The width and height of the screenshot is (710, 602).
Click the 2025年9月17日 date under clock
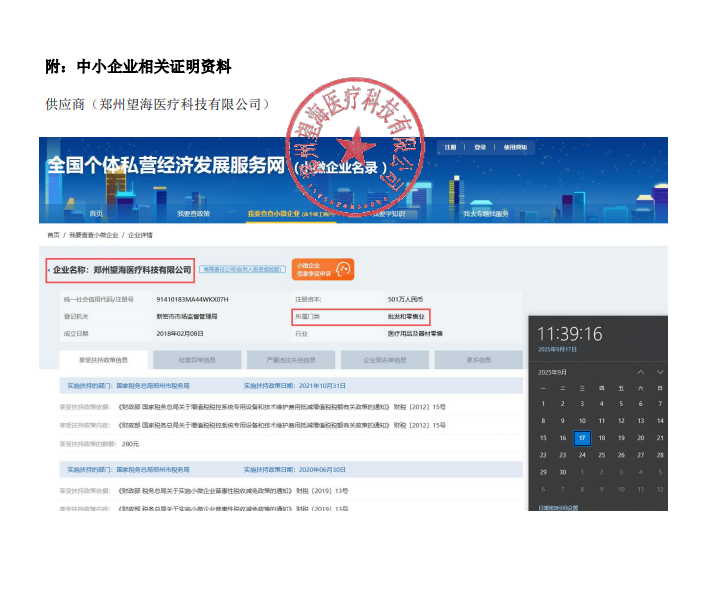click(x=557, y=349)
